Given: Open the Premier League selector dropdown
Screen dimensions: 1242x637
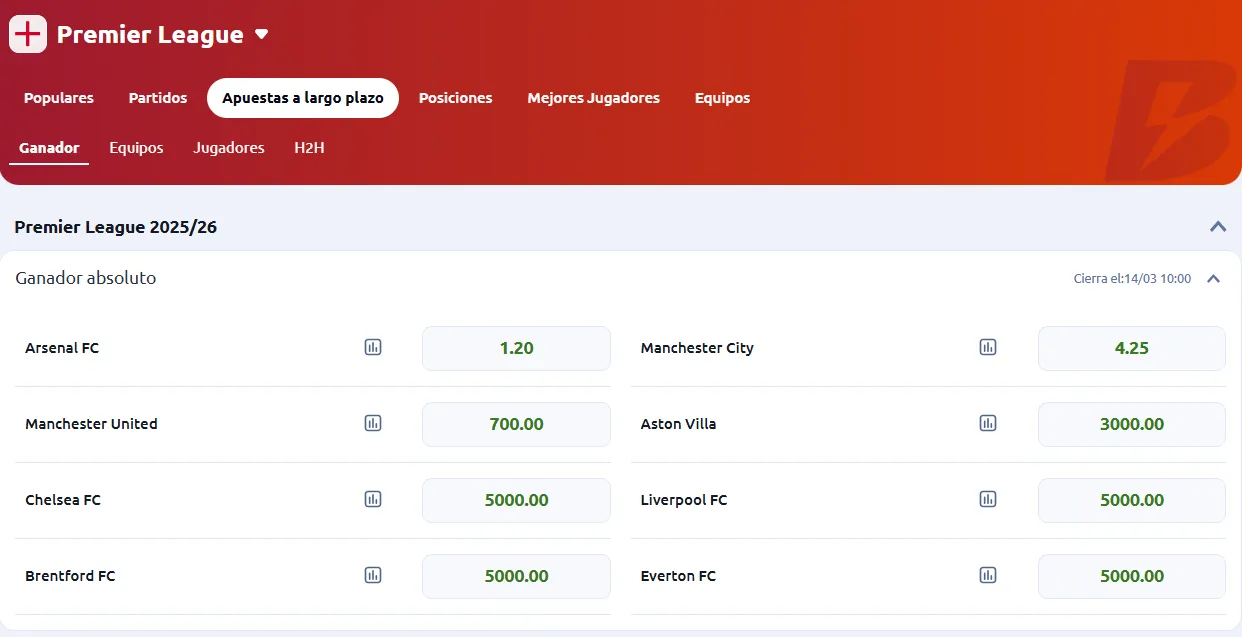Looking at the screenshot, I should click(262, 34).
